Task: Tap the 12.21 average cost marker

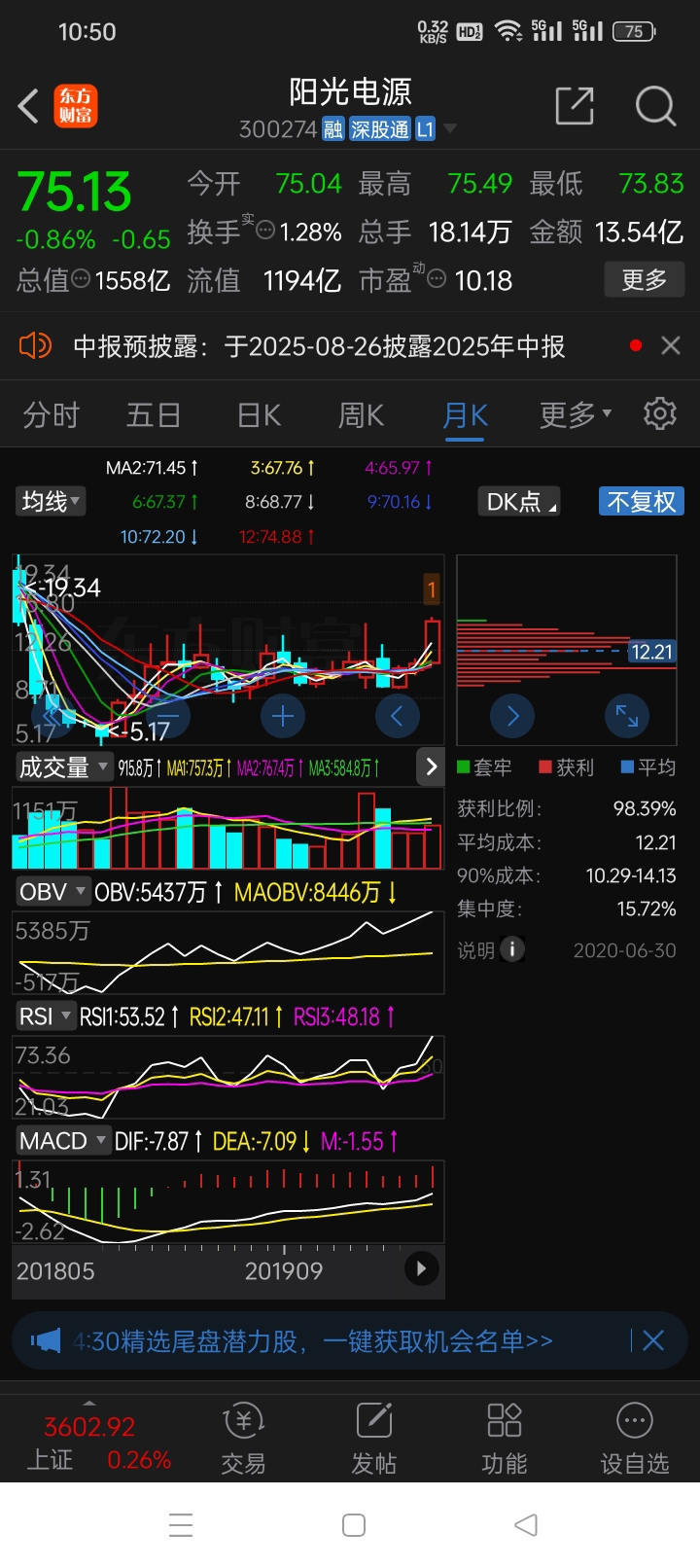Action: (651, 652)
